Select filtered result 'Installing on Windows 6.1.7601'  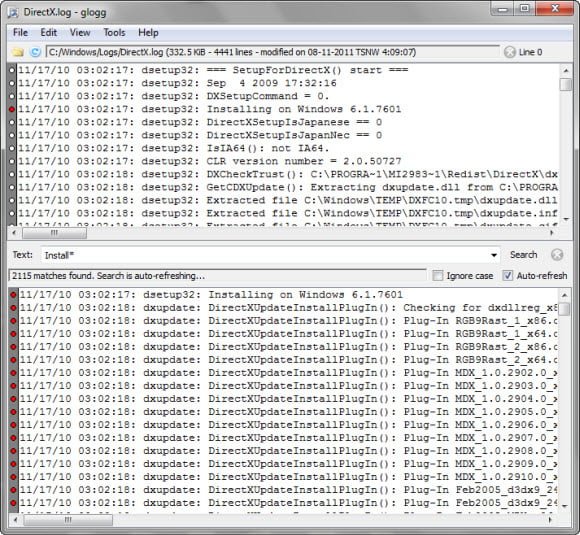[x=288, y=295]
